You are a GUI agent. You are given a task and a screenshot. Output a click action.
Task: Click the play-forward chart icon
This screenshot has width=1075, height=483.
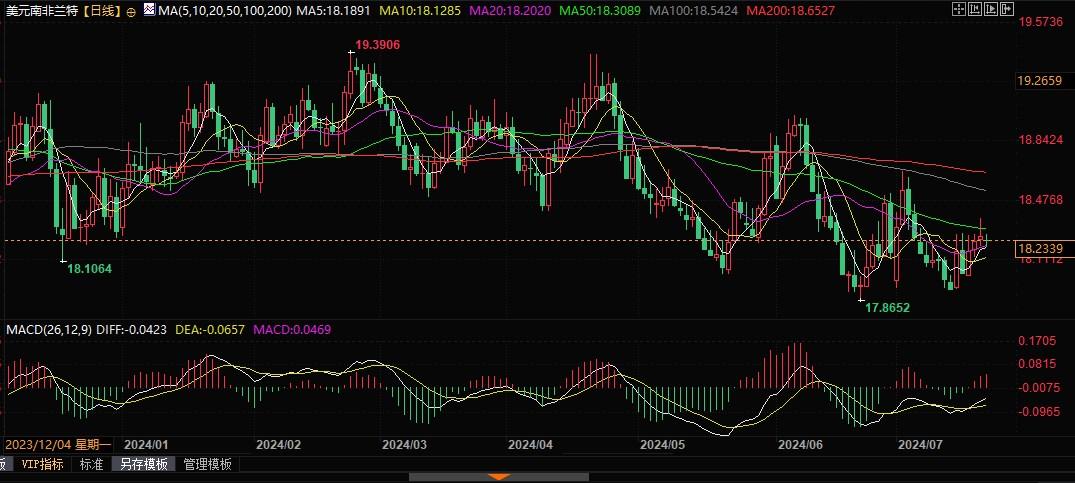click(991, 9)
